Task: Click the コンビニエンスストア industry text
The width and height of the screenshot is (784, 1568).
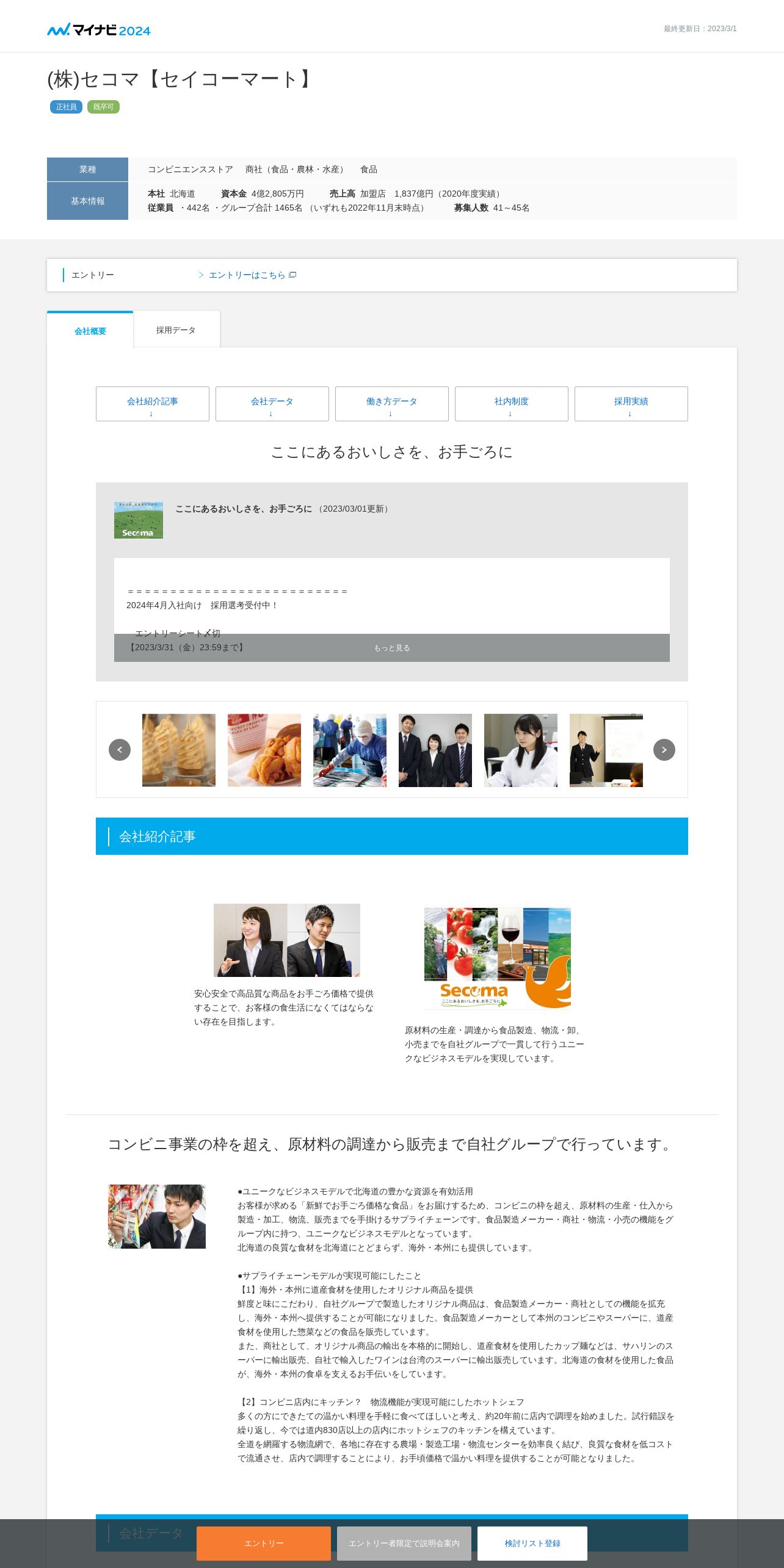Action: [x=191, y=169]
